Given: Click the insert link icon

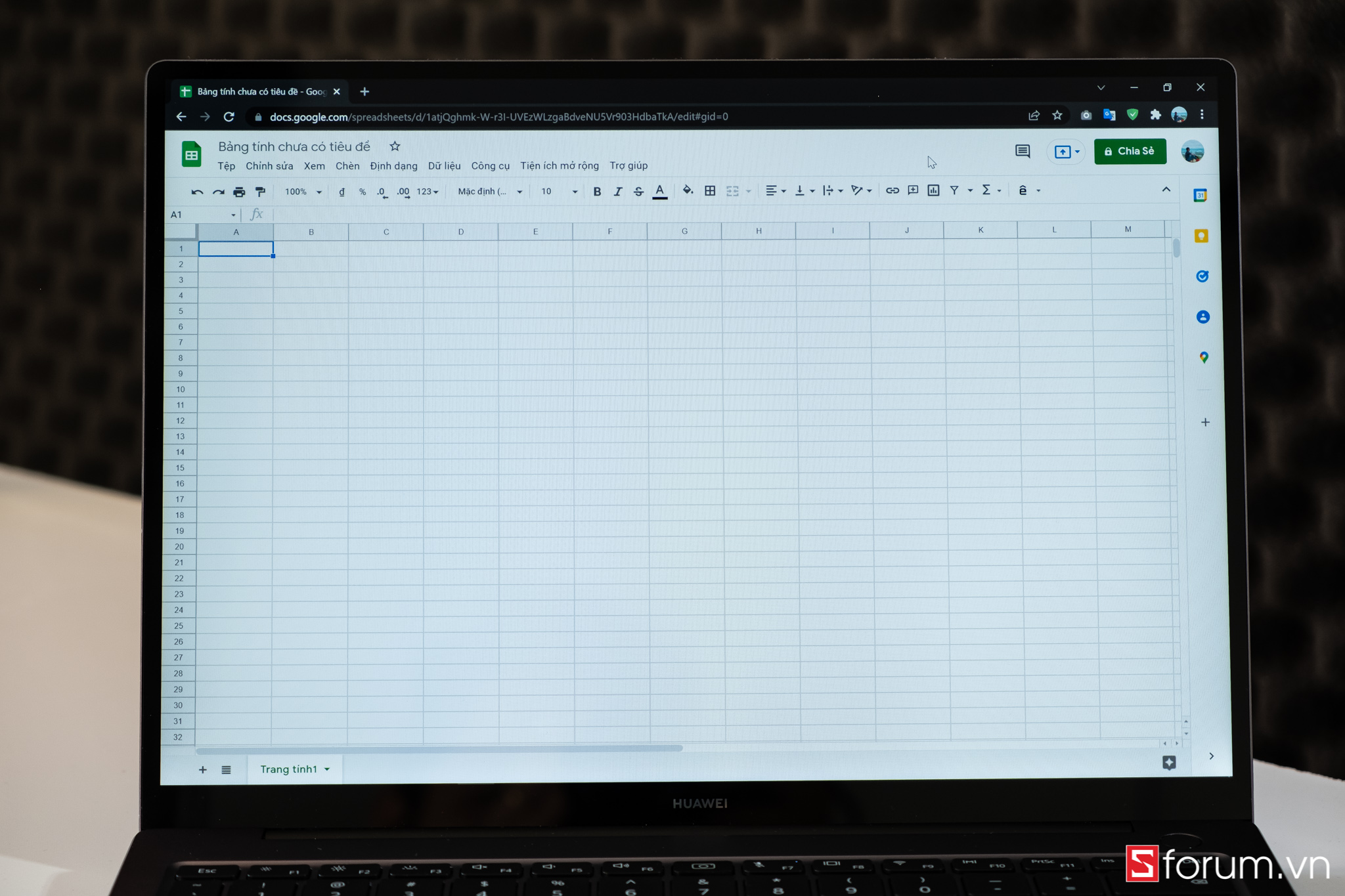Looking at the screenshot, I should (x=892, y=190).
